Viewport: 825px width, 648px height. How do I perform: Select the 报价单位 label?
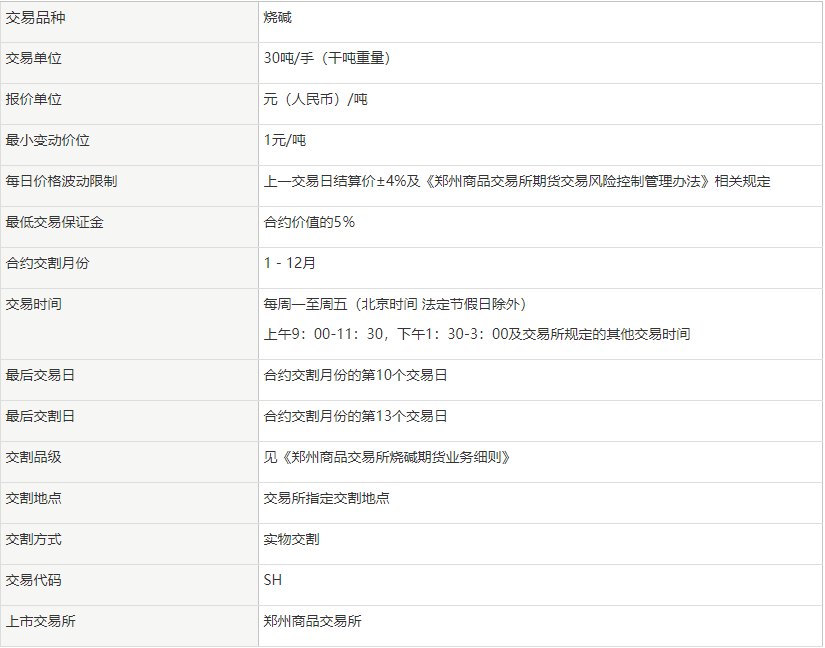34,99
